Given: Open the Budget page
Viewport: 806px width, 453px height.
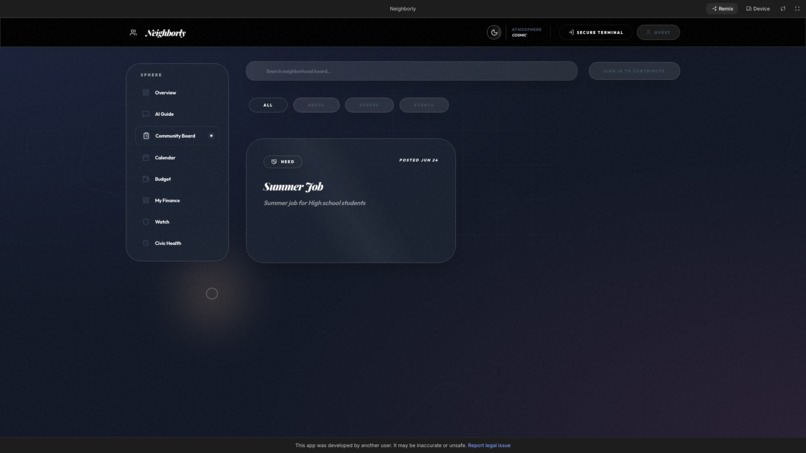Looking at the screenshot, I should 177,179.
